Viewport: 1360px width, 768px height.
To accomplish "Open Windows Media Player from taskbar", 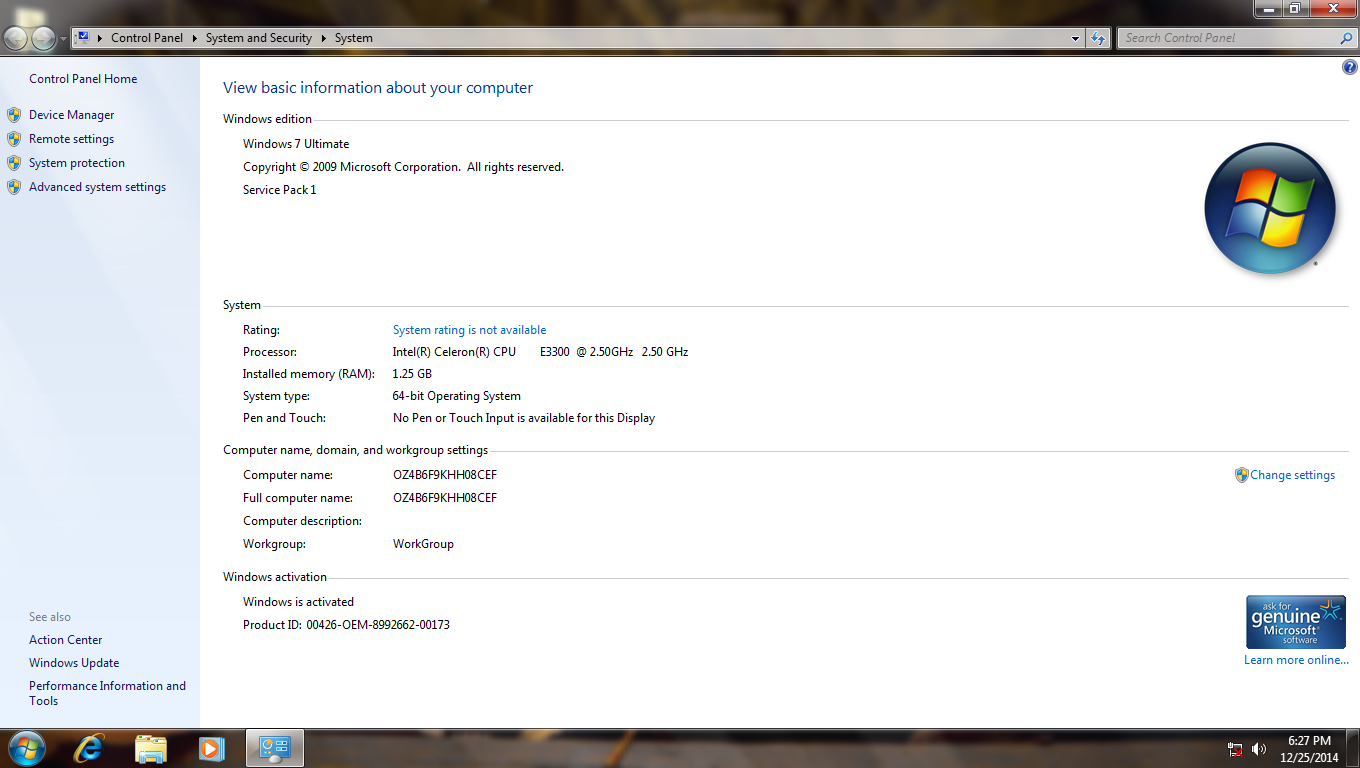I will (x=211, y=748).
